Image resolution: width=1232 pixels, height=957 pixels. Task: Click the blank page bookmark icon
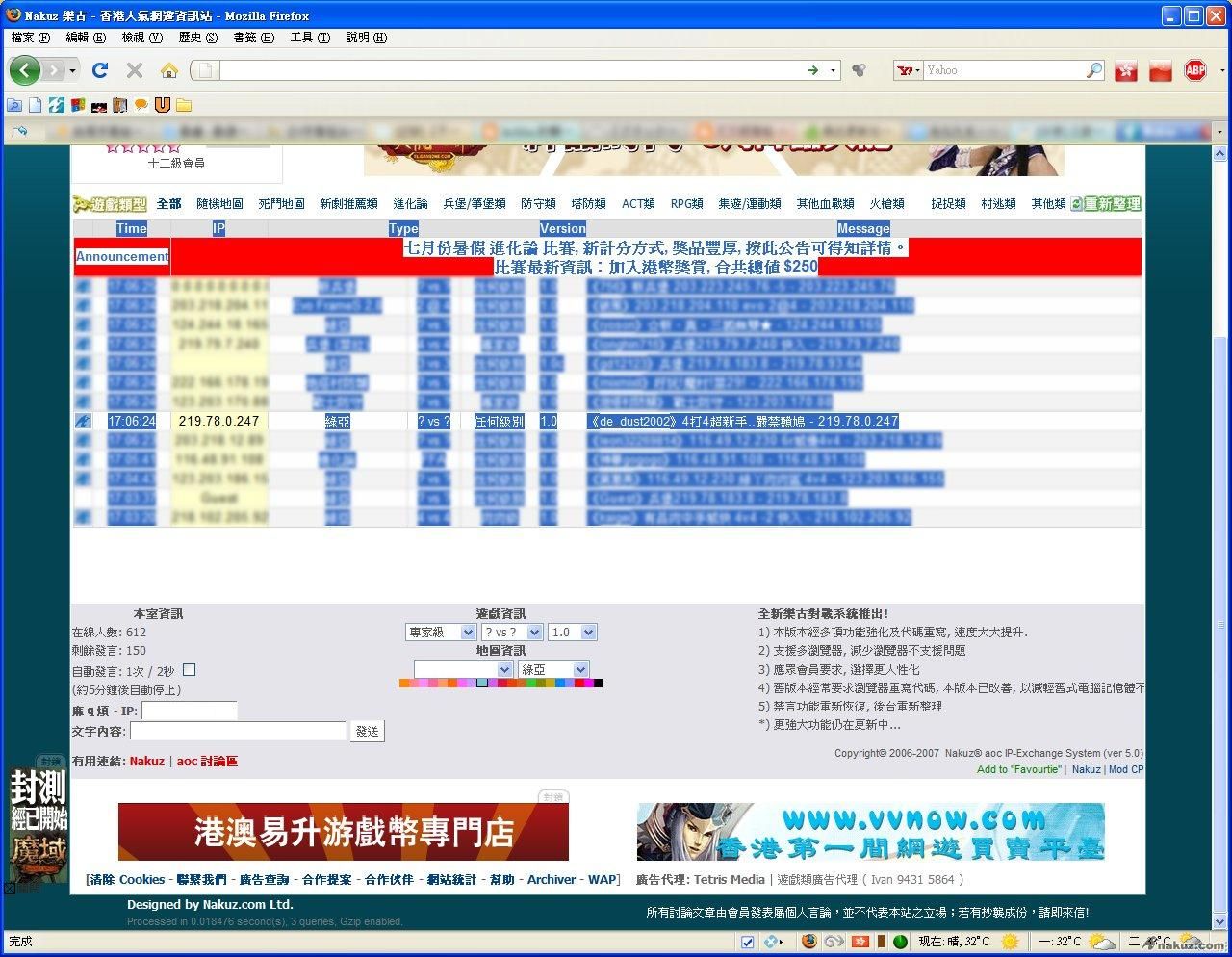(36, 105)
